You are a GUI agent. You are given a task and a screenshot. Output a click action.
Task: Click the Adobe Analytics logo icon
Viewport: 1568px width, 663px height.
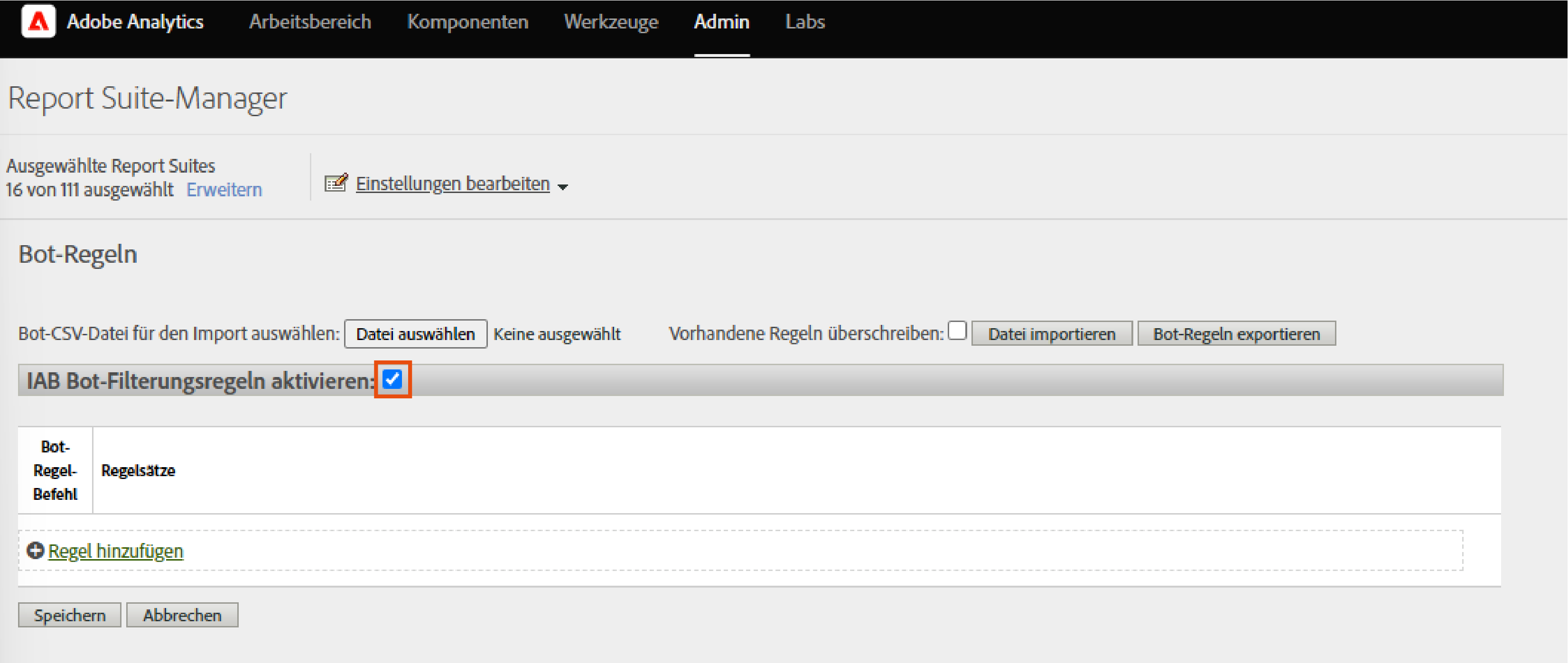click(38, 21)
